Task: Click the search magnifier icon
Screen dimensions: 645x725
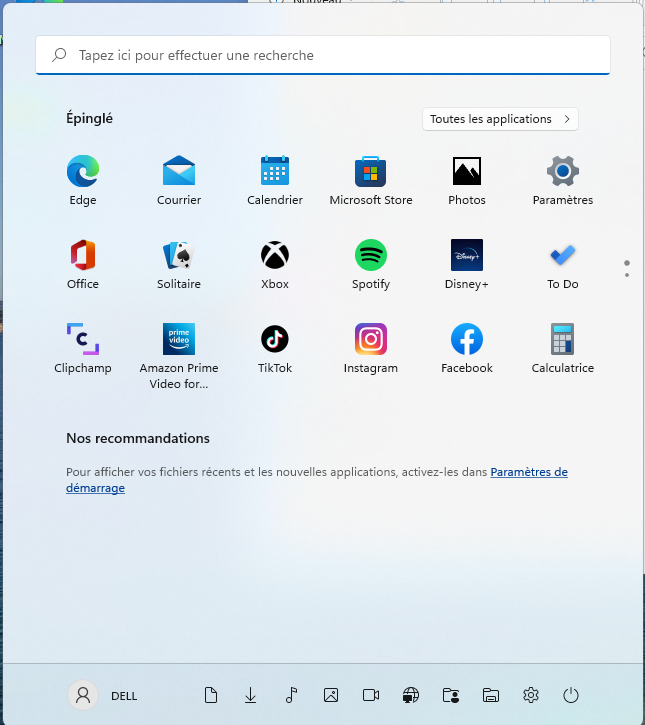Action: (59, 55)
